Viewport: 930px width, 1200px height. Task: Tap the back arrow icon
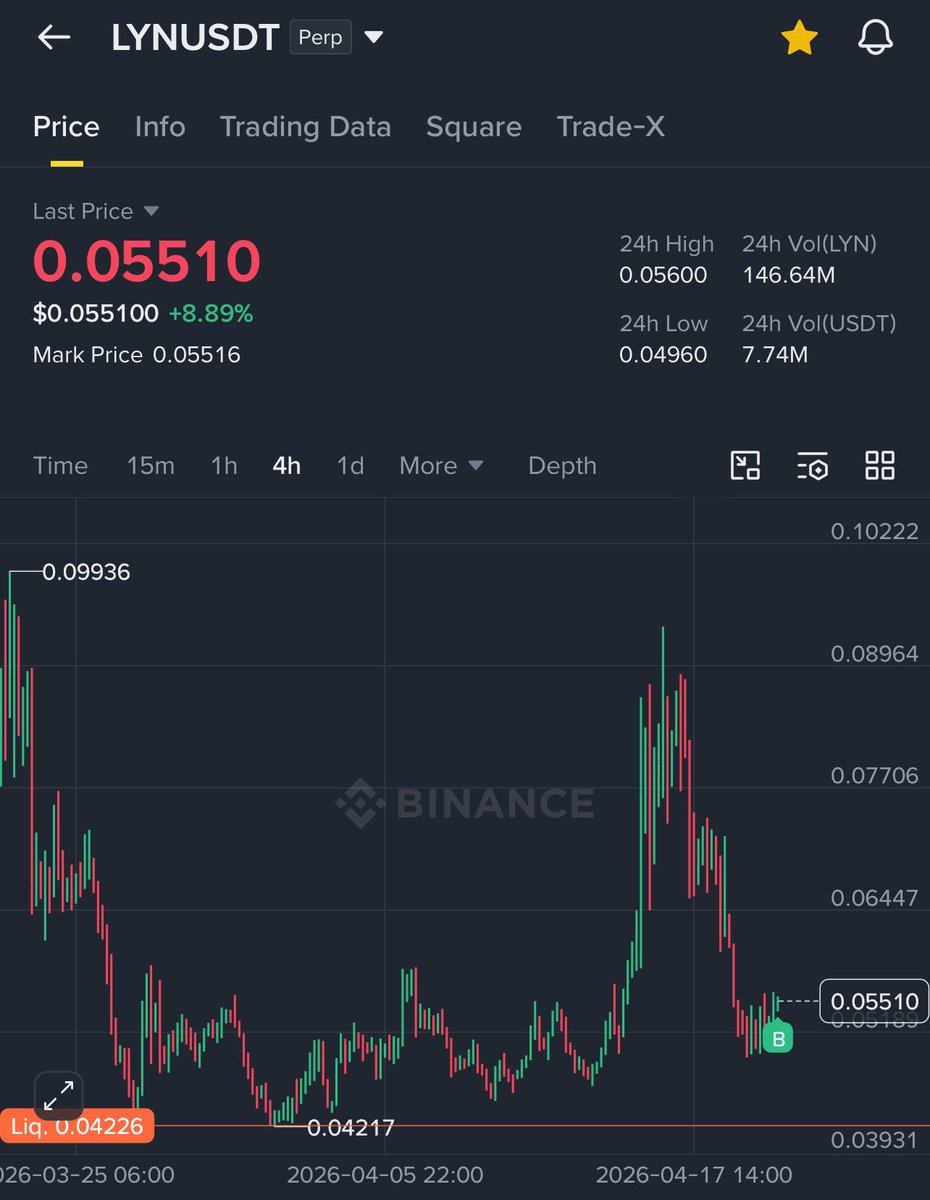[x=54, y=38]
